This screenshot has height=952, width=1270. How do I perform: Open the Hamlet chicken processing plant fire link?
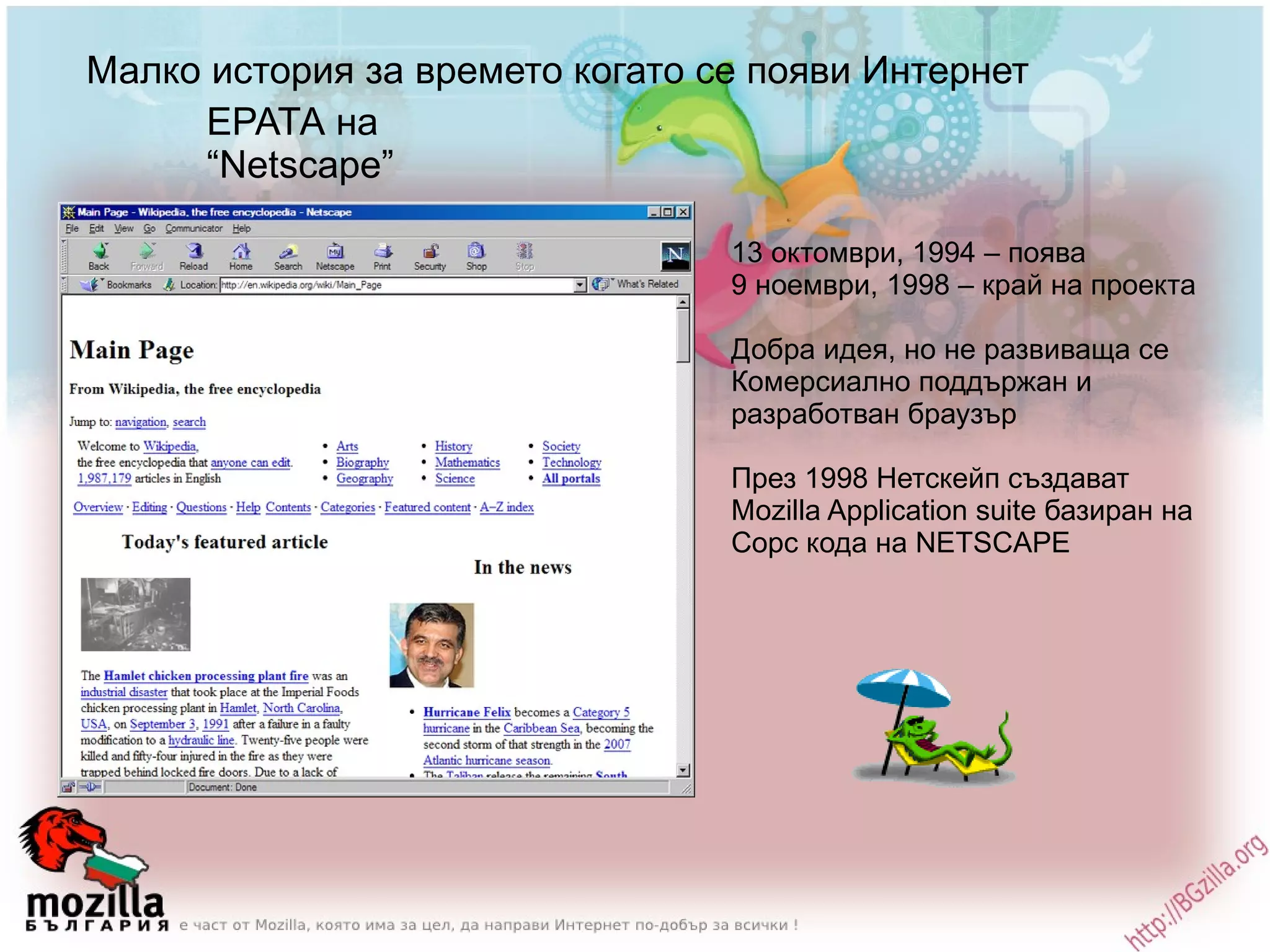[x=206, y=676]
